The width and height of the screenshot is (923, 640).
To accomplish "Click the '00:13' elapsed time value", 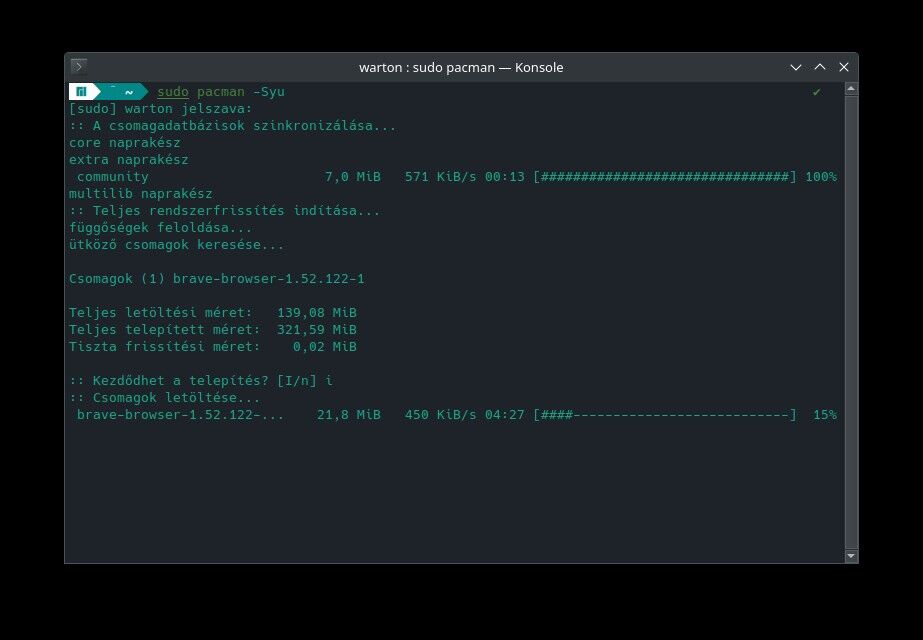I will click(x=505, y=177).
